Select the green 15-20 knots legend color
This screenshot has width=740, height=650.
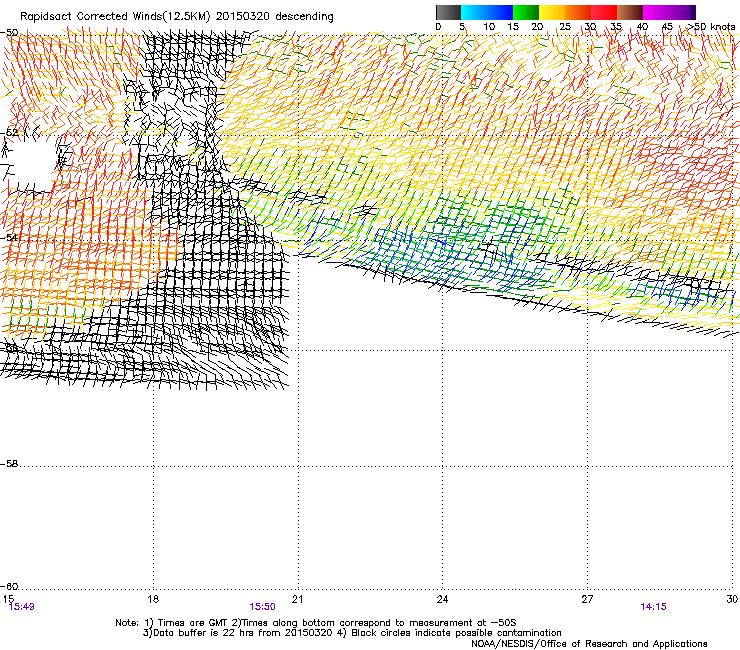coord(526,12)
